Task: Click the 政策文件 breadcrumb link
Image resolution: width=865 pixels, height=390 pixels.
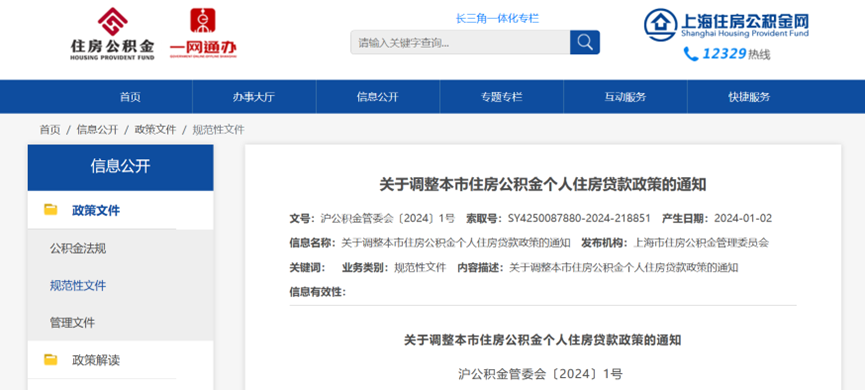Action: pos(156,130)
